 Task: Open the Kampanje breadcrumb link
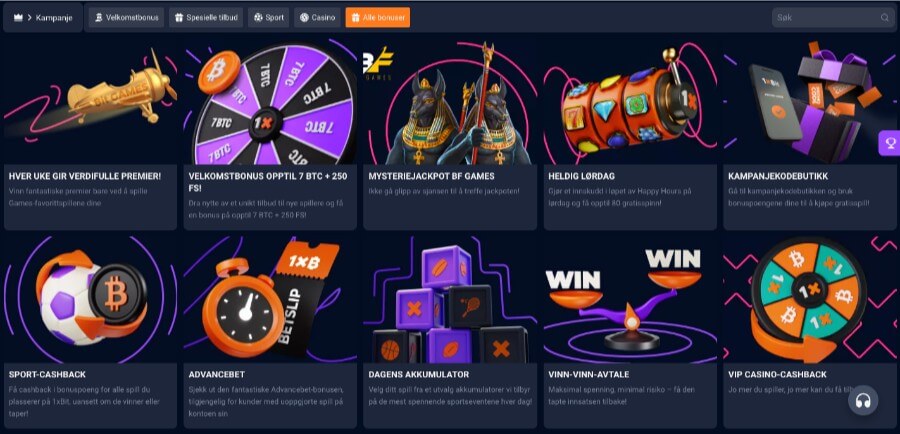[x=54, y=18]
